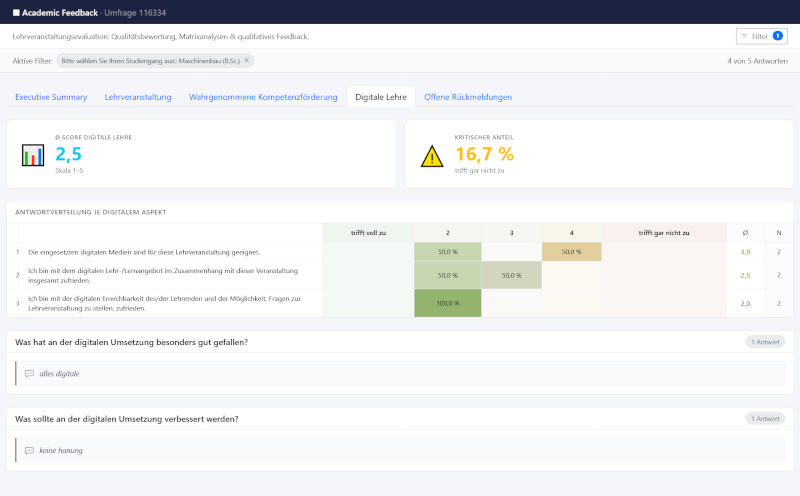Click the 'alles digitale' response
Screen dimensions: 800x496
(x=59, y=374)
